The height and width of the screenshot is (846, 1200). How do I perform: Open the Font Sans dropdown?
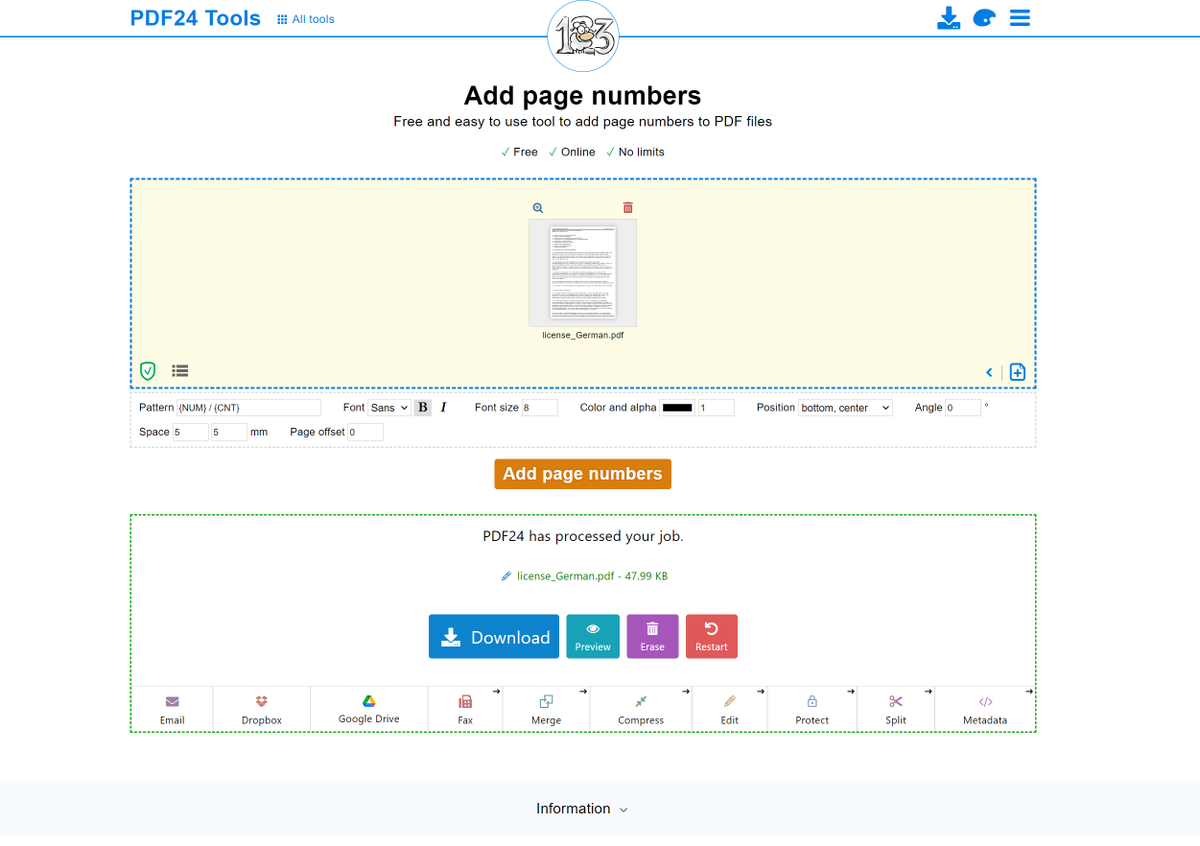389,408
